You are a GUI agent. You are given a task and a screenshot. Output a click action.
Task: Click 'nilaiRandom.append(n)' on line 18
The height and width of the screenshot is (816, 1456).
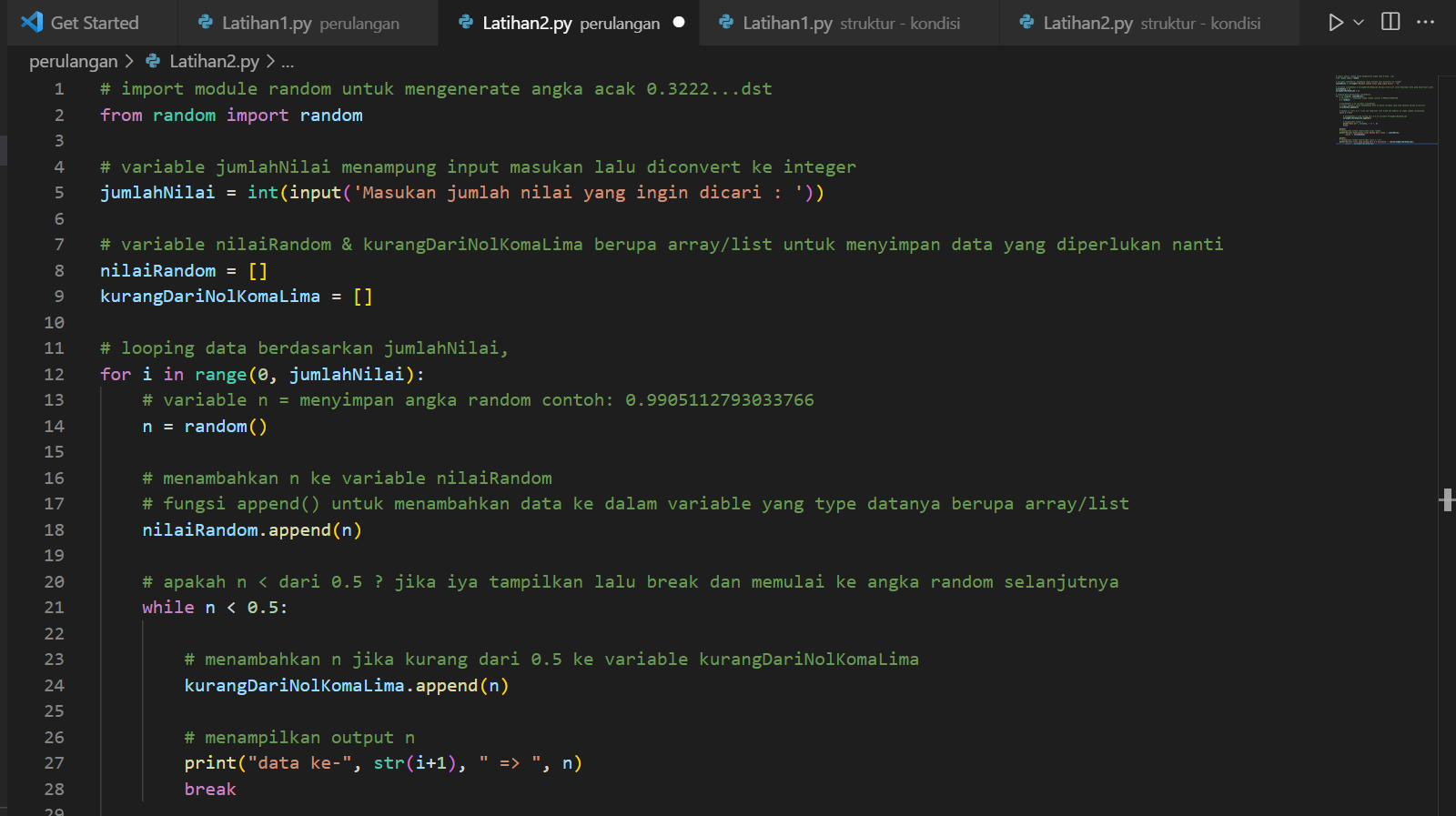pyautogui.click(x=252, y=530)
